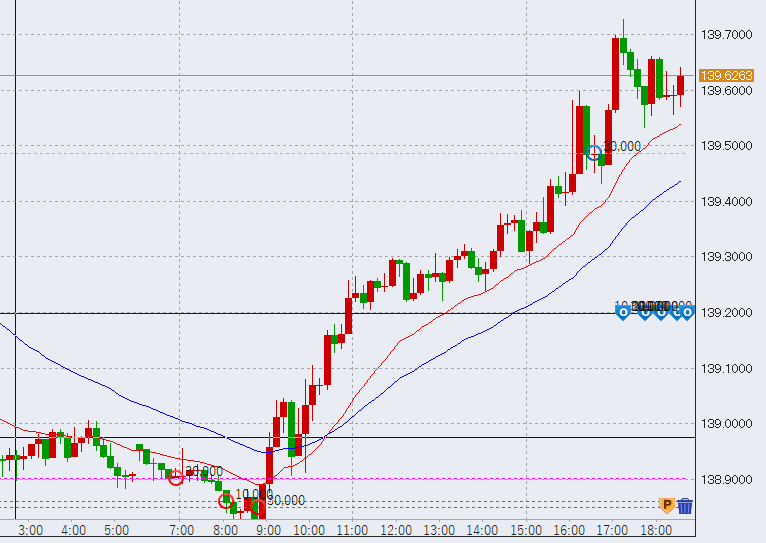This screenshot has height=543, width=766.
Task: Click the 12:00 time axis label
Action: click(397, 530)
